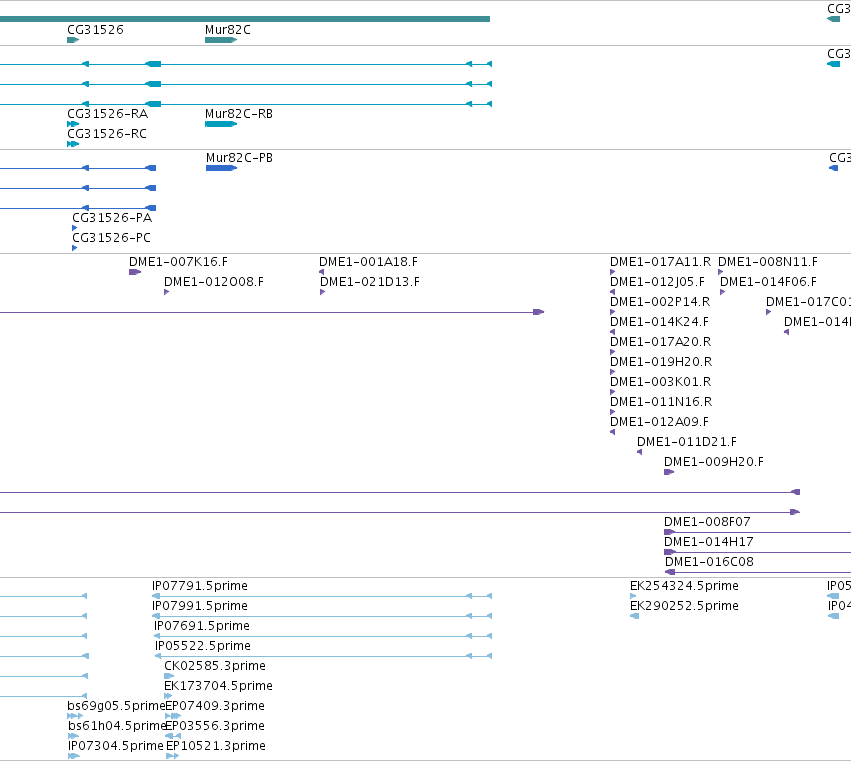The height and width of the screenshot is (761, 851).
Task: Select the EP07409.3prime label
Action: tap(215, 707)
